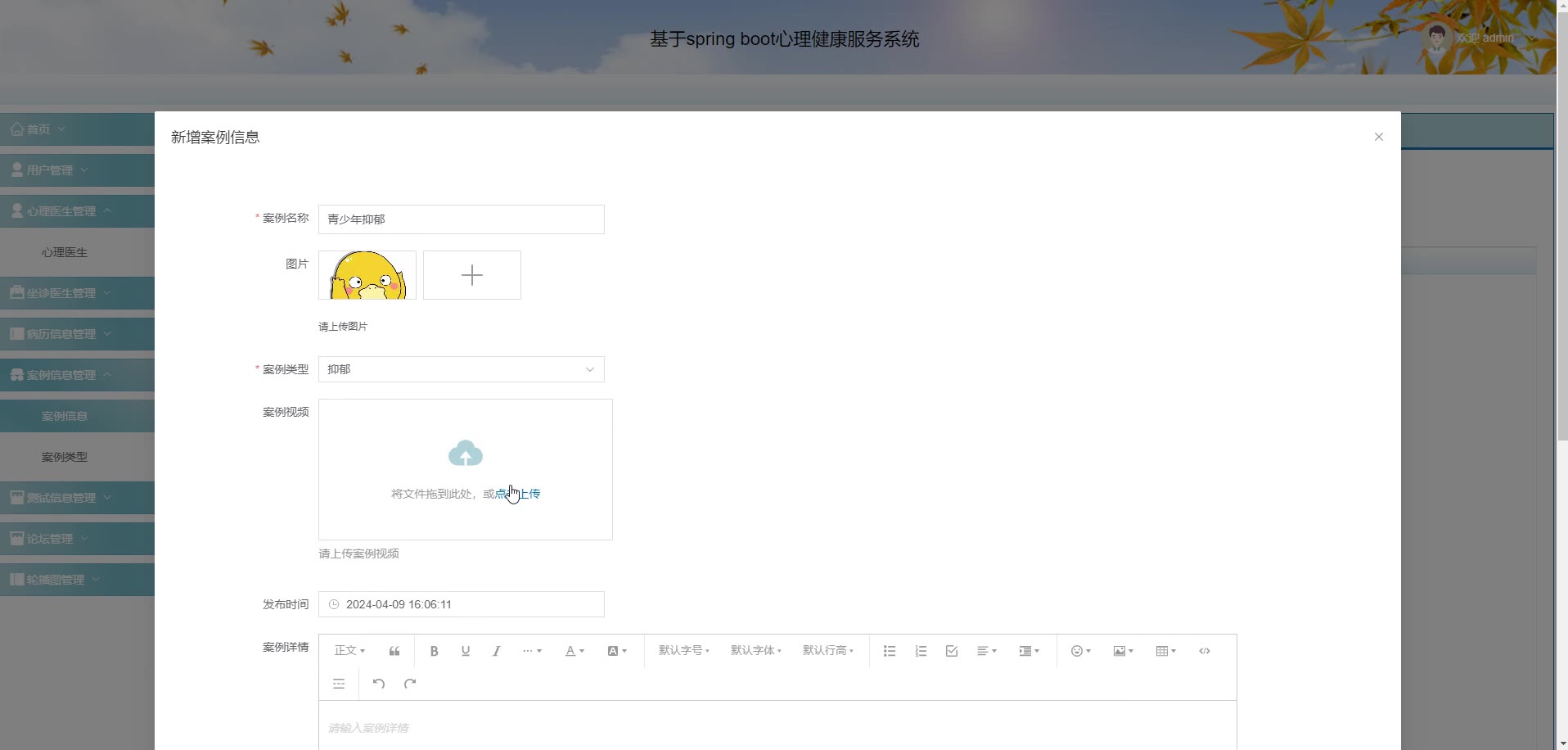This screenshot has width=1568, height=750.
Task: Open the insert image menu
Action: pyautogui.click(x=1124, y=651)
